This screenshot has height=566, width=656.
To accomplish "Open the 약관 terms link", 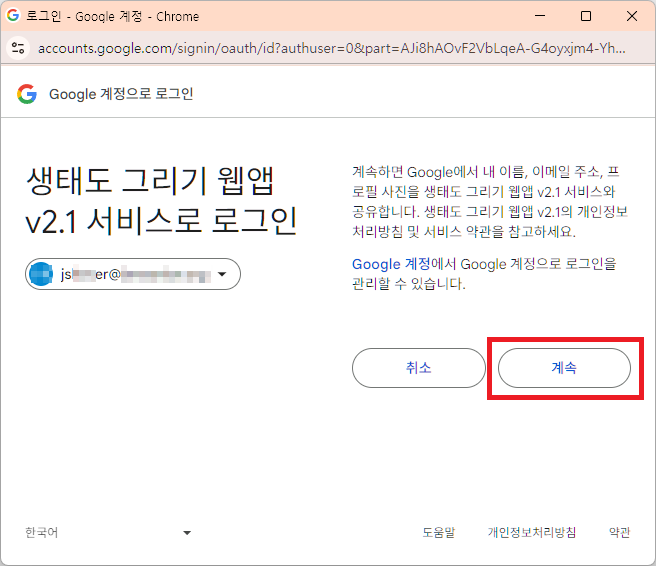I will pos(619,533).
